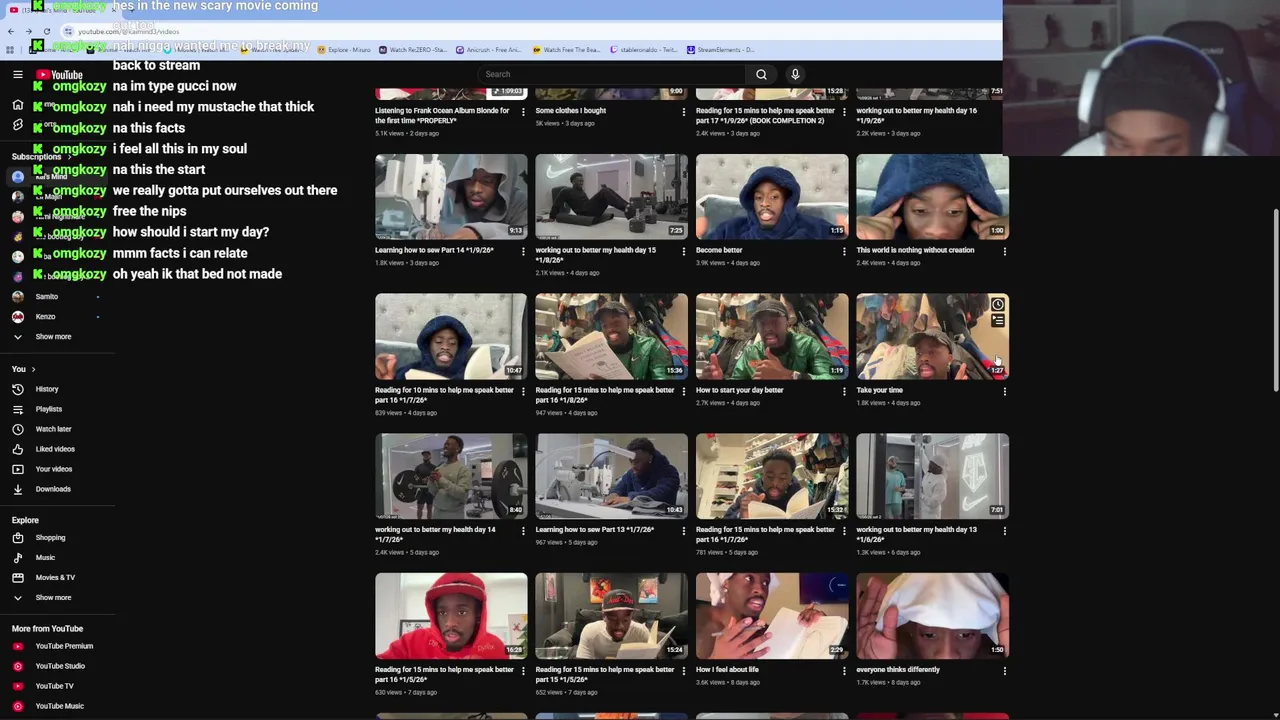Open more options for Take your time video

[x=1004, y=392]
